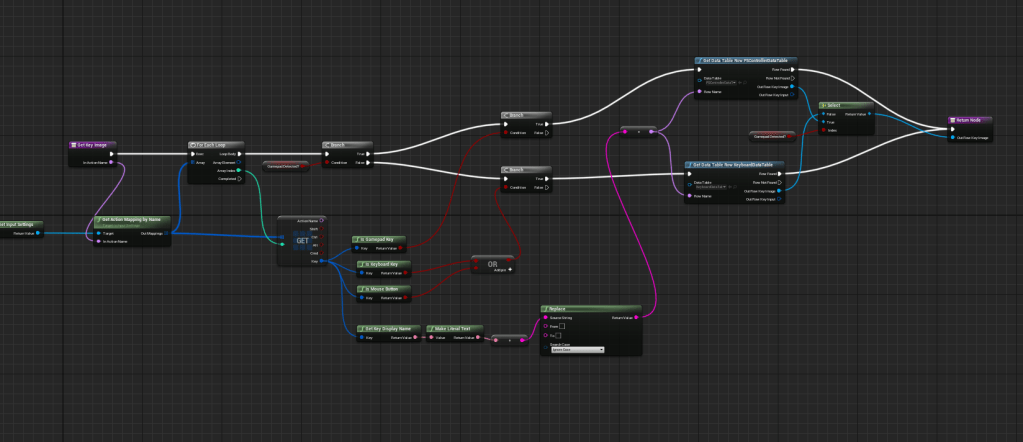This screenshot has width=1023, height=442.
Task: Click the To checkbox on Replace node
Action: point(560,335)
